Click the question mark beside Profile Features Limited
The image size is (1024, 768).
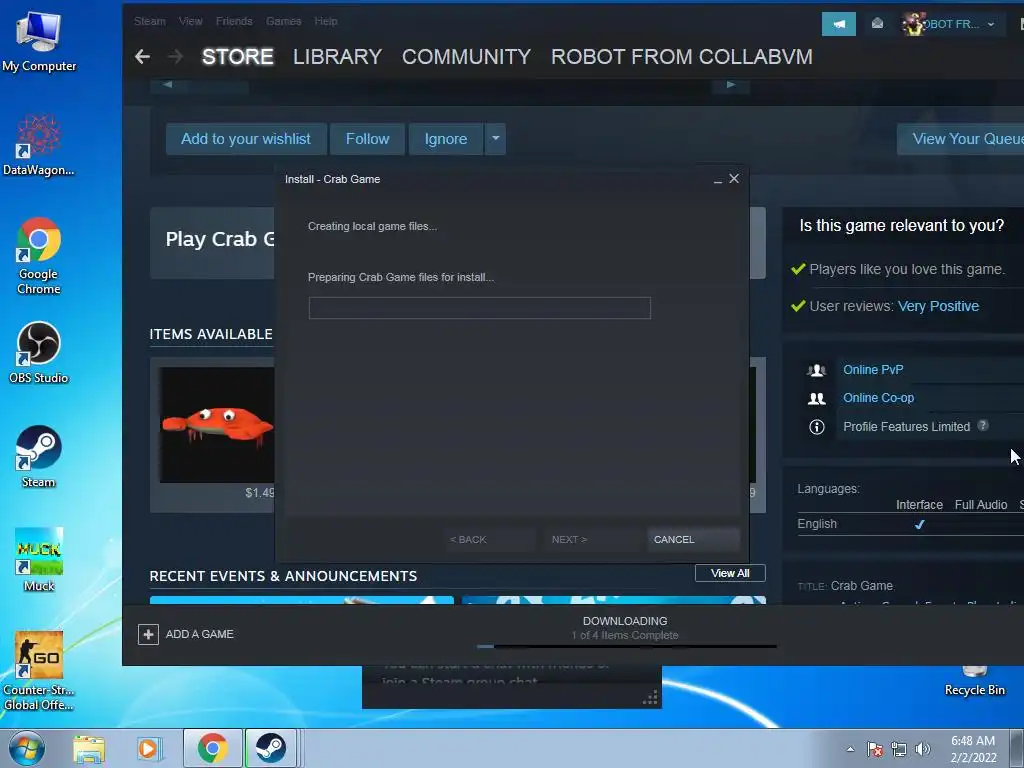[982, 426]
